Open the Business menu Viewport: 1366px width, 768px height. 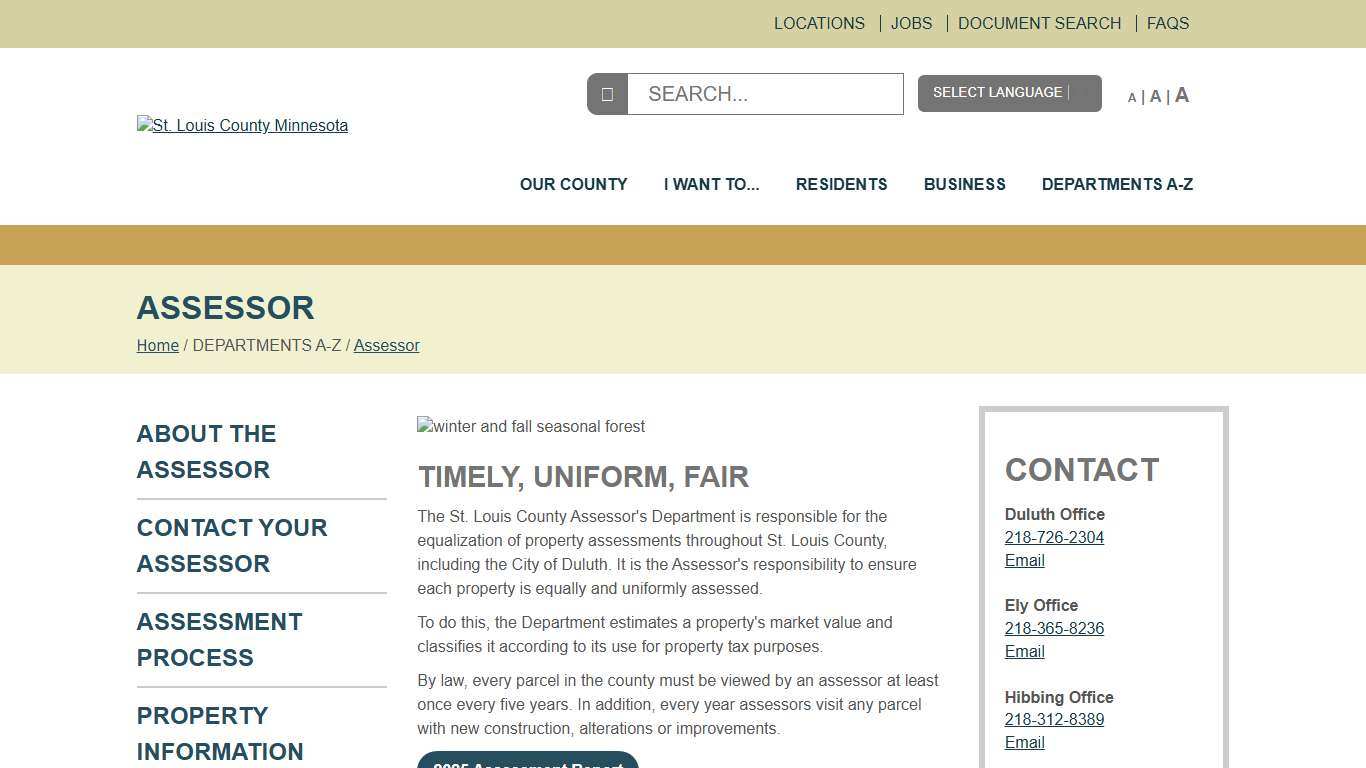(x=964, y=184)
